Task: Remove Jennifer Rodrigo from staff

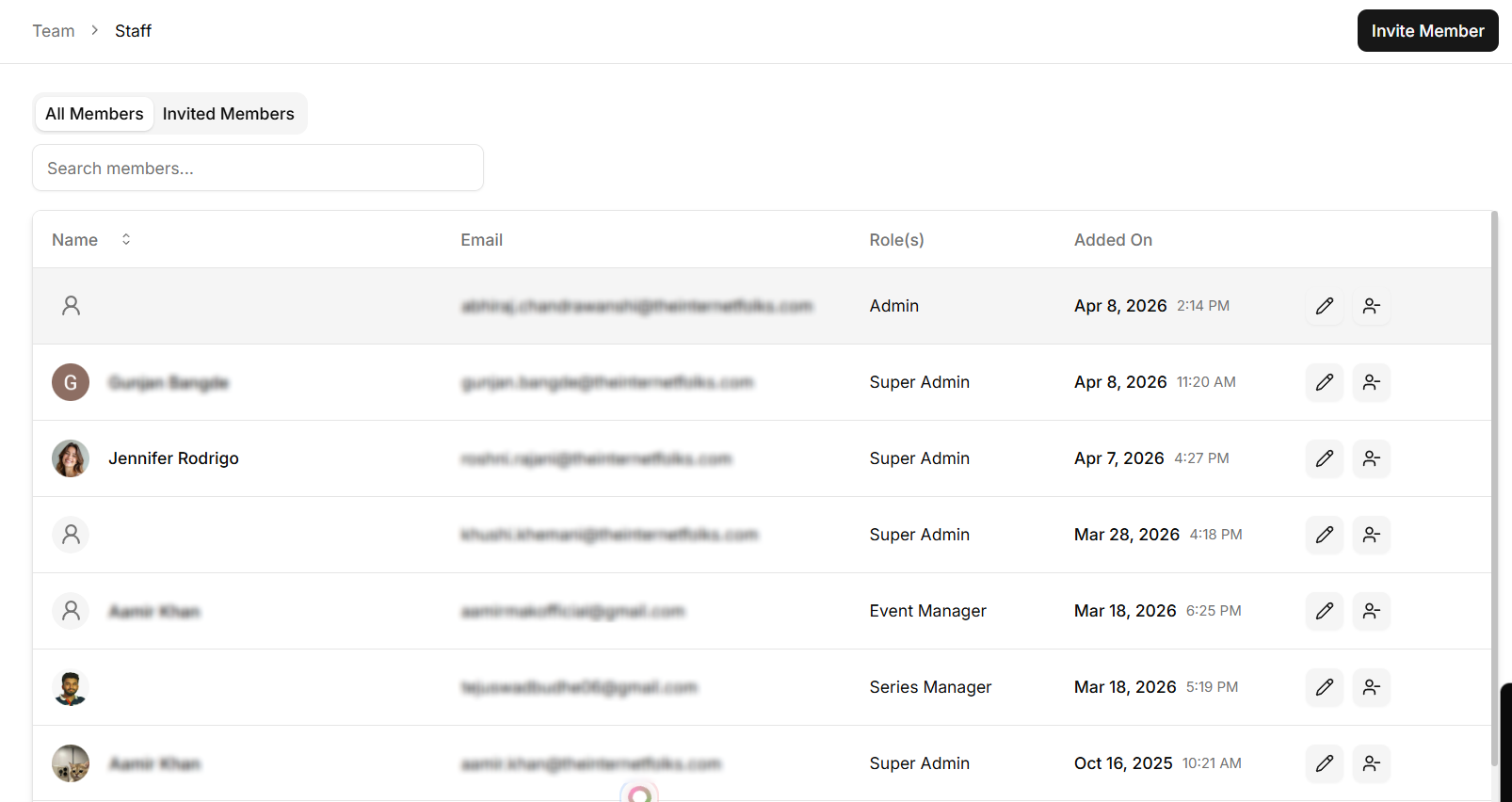Action: (1371, 458)
